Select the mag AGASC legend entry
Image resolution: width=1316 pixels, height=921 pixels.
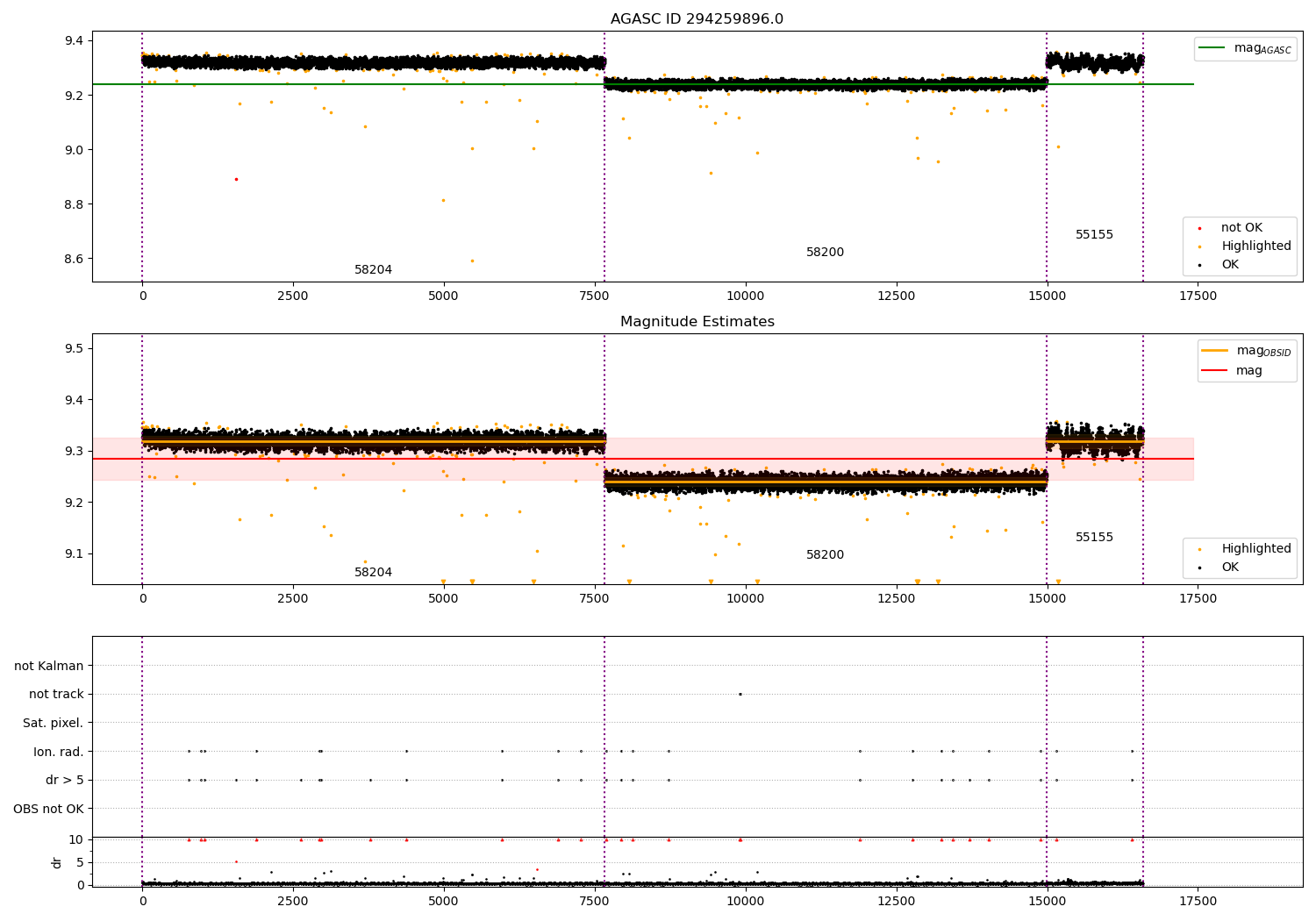1245,48
